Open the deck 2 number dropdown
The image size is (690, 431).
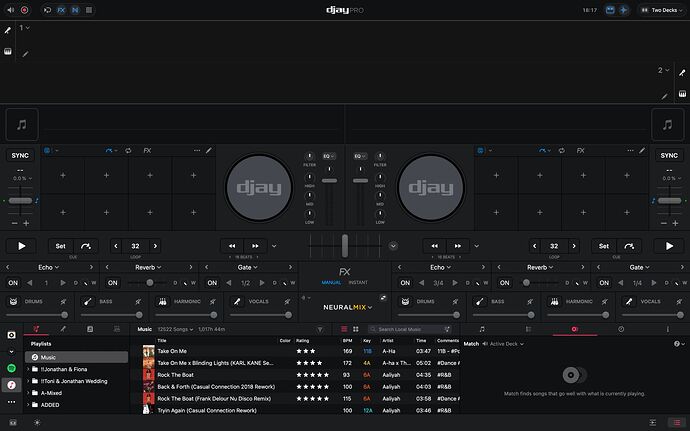click(x=664, y=70)
